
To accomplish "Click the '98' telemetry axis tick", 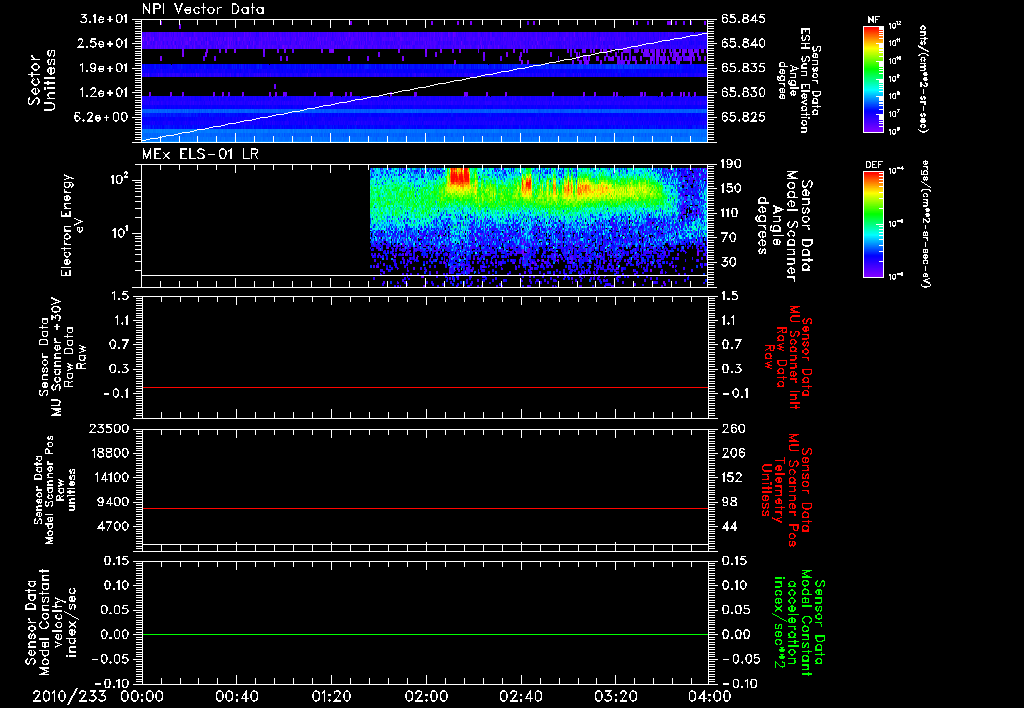I will coord(730,502).
